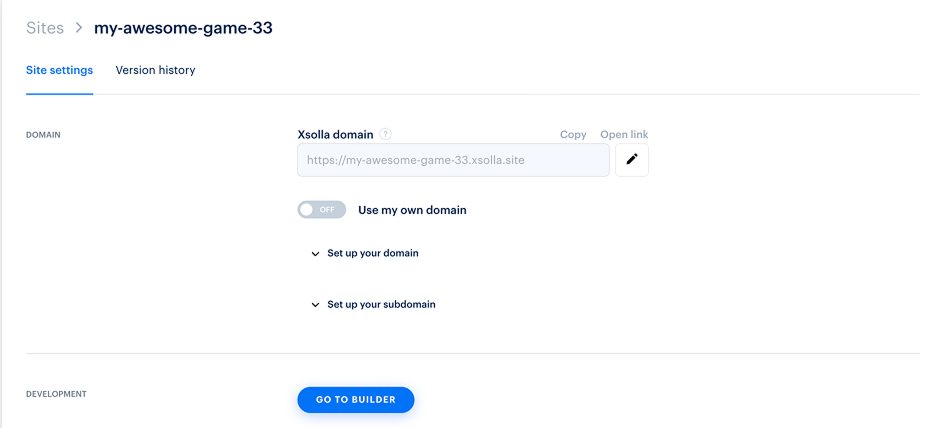Click the Xsolla domain URL field

[x=453, y=160]
